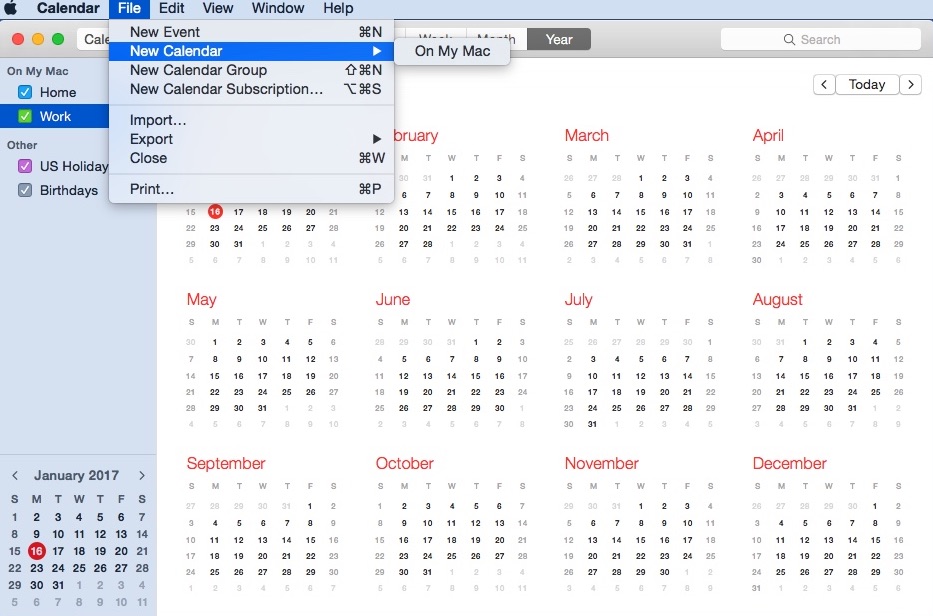Select the Work calendar in sidebar

point(55,116)
